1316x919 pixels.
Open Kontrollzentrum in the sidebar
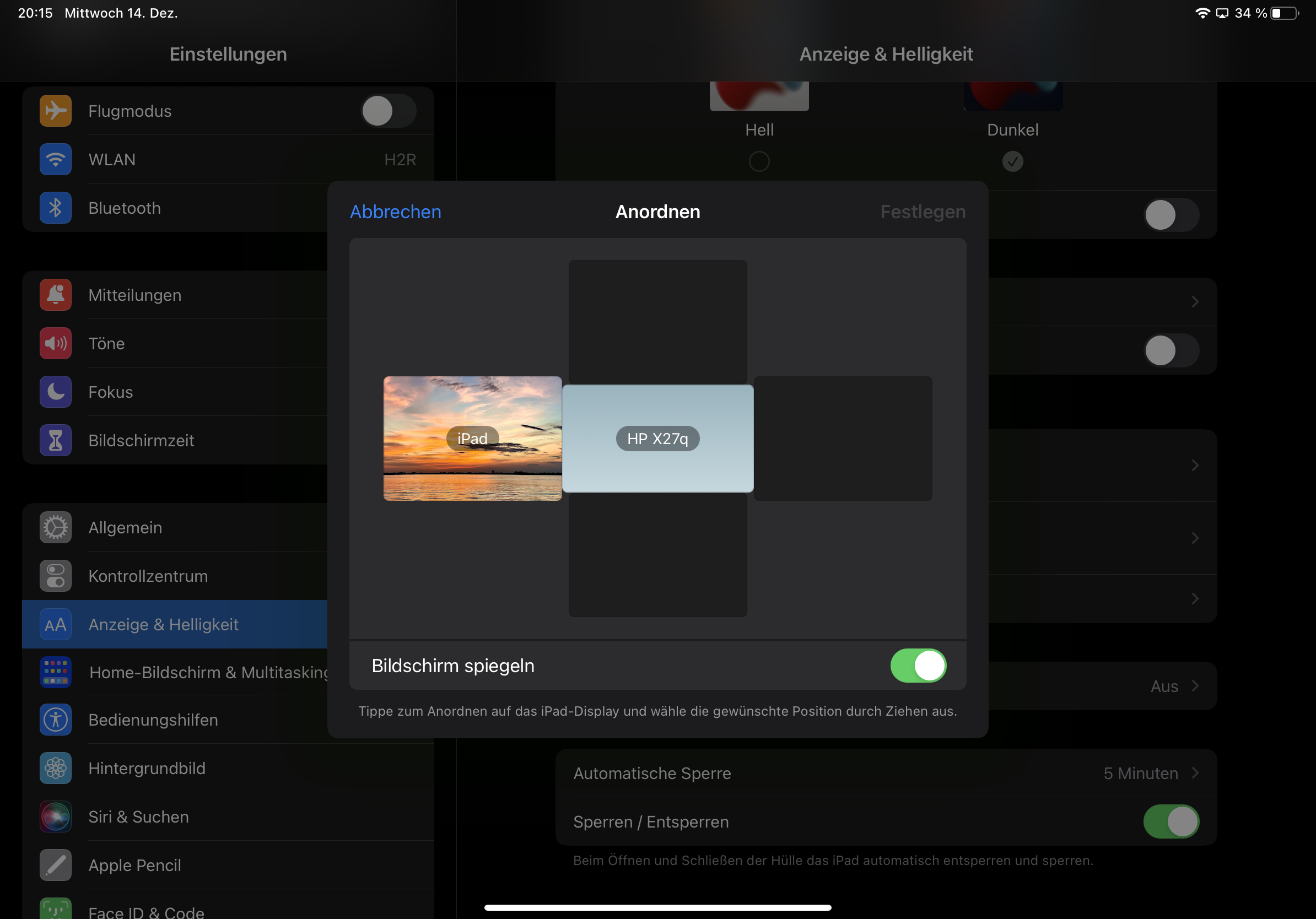coord(148,576)
